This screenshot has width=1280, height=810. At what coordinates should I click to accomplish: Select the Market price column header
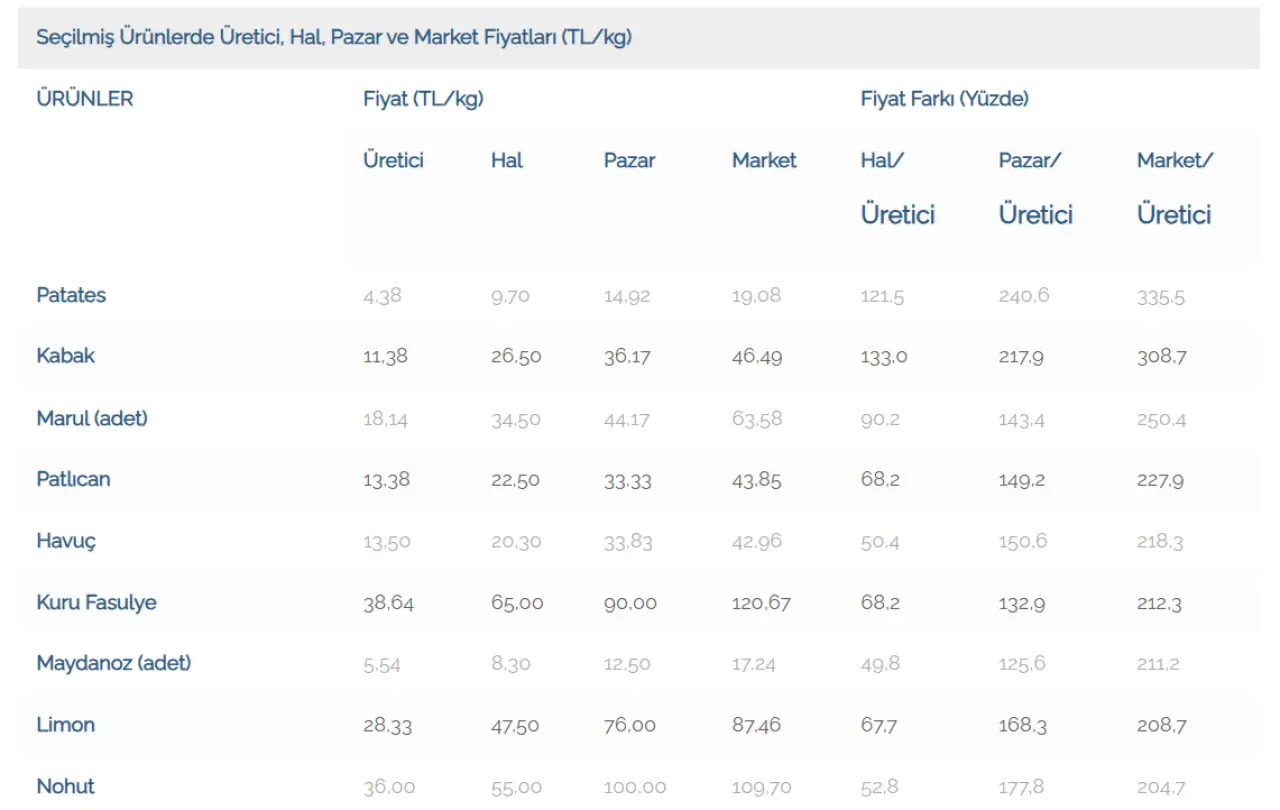click(x=764, y=160)
